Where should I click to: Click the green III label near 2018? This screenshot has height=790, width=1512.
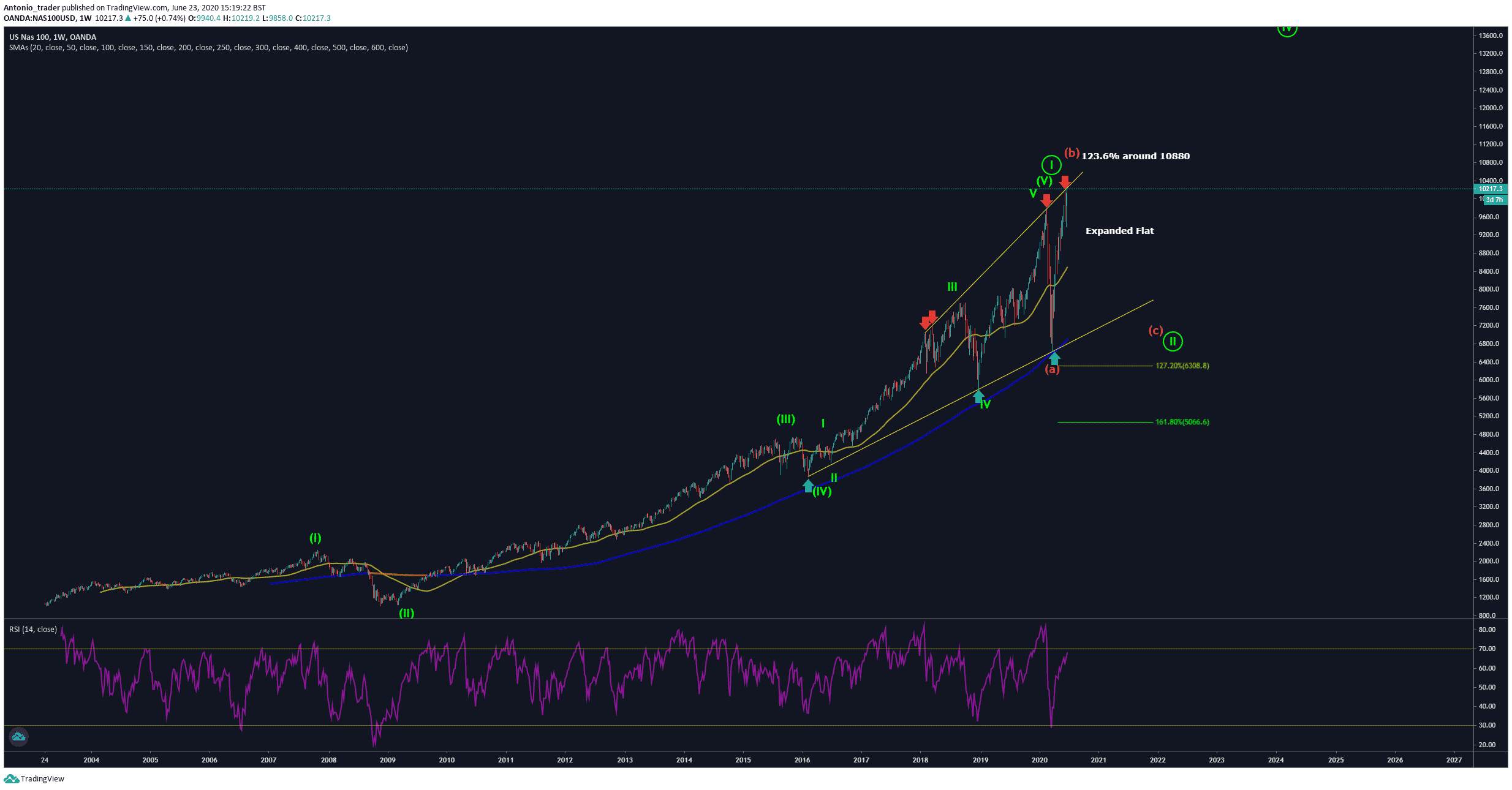point(952,287)
